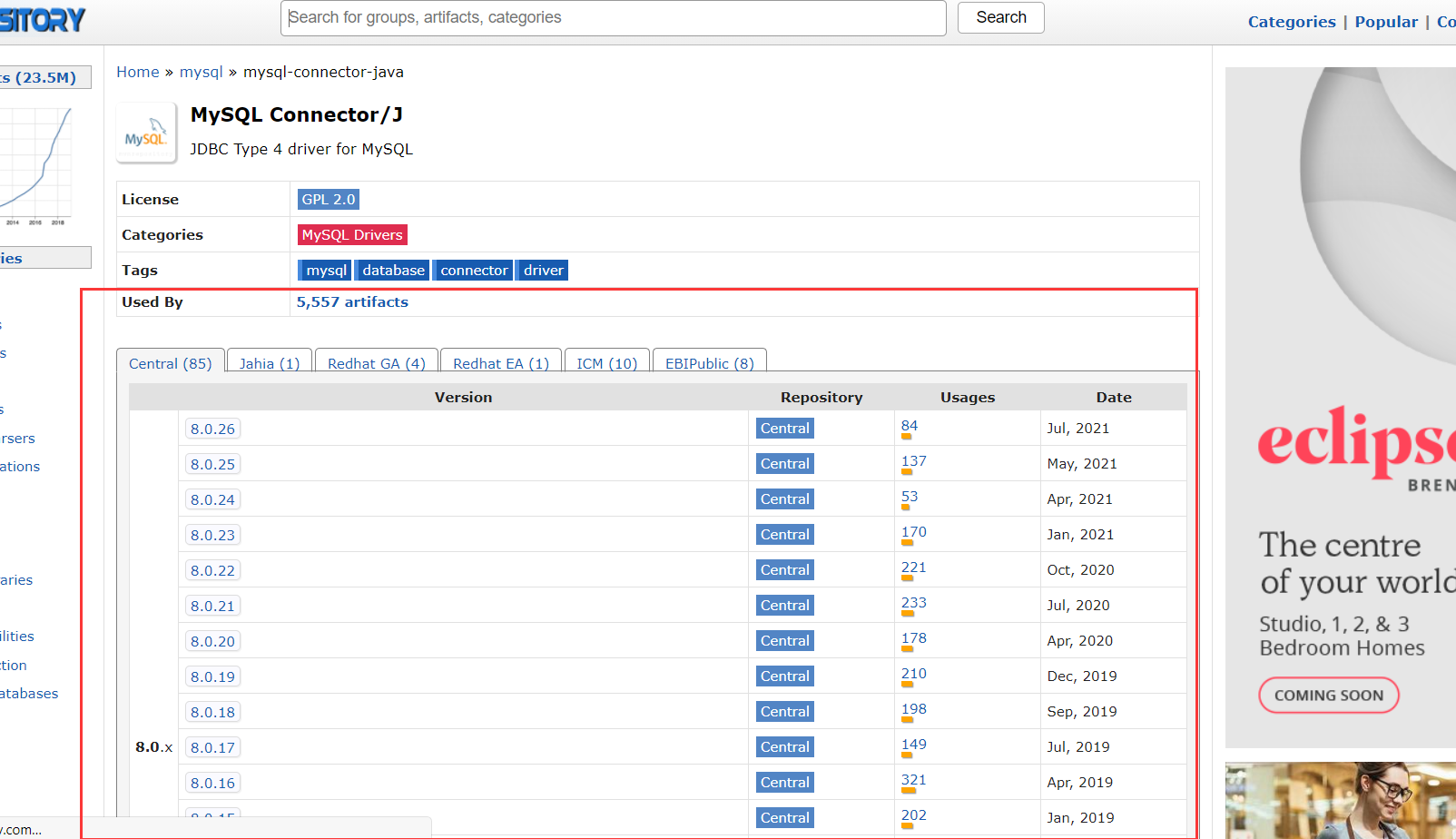This screenshot has height=839, width=1456.
Task: Click the Oct, 2020 date cell
Action: click(x=1080, y=569)
